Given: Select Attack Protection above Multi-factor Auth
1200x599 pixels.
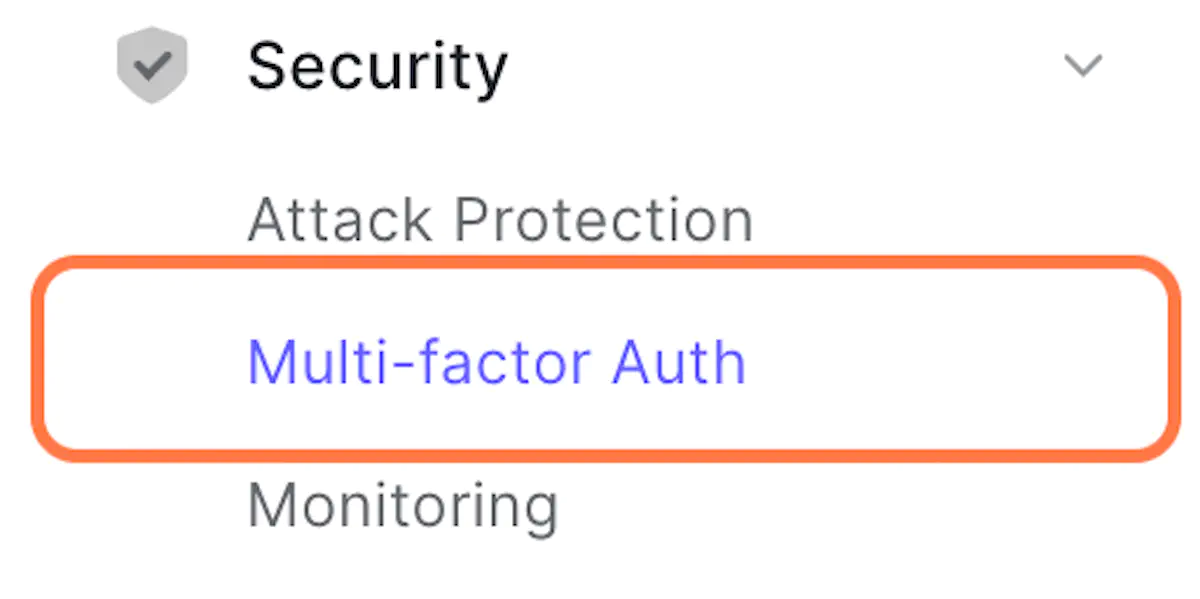Looking at the screenshot, I should pyautogui.click(x=500, y=219).
